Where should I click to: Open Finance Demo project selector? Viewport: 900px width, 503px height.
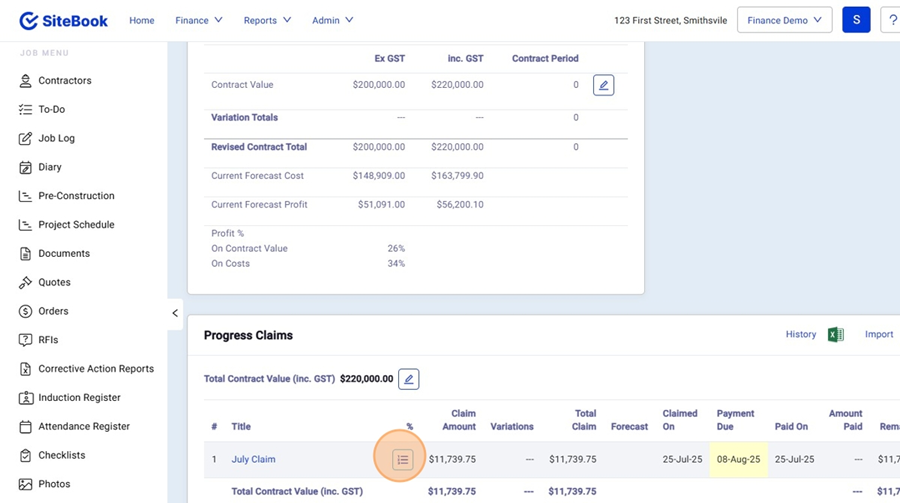[x=784, y=20]
